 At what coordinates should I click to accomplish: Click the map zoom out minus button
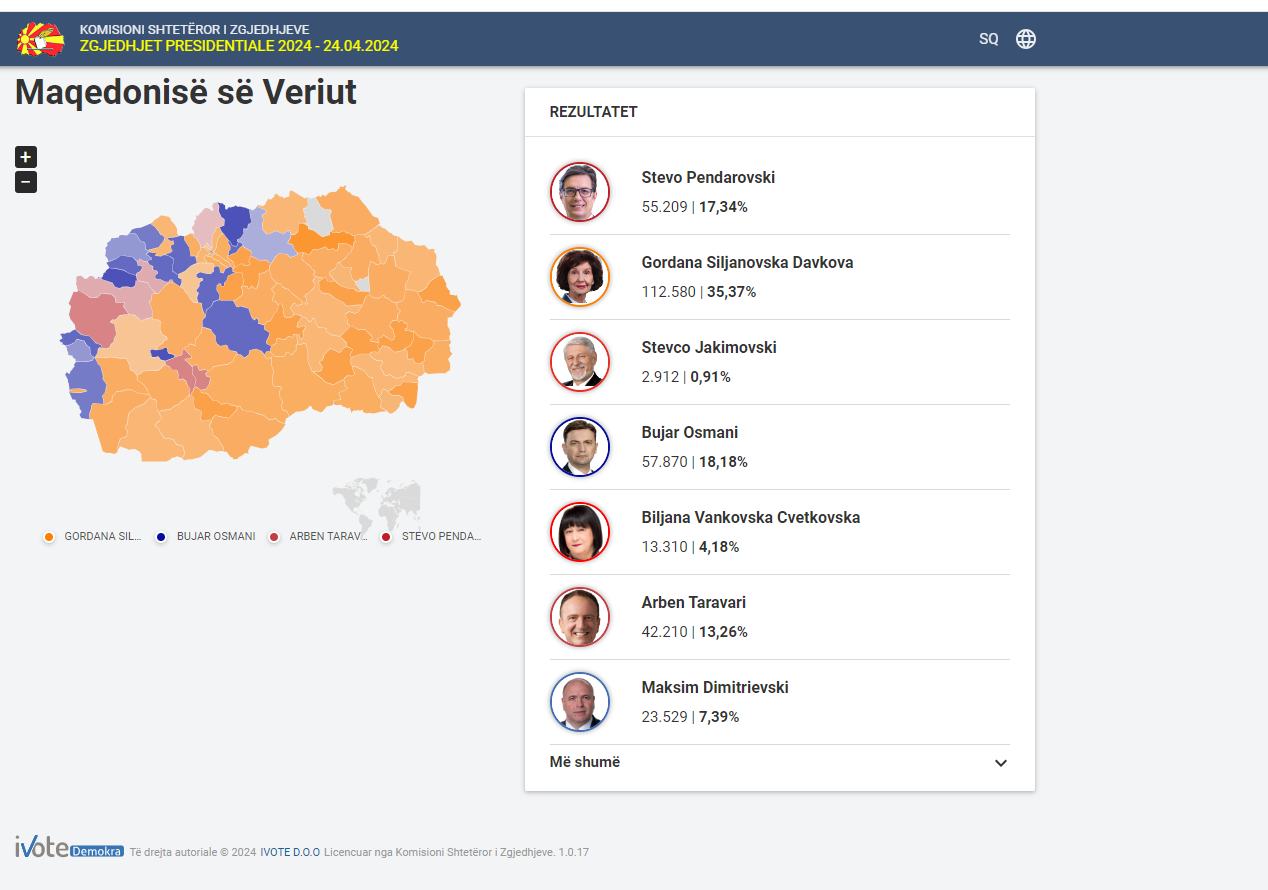coord(26,182)
